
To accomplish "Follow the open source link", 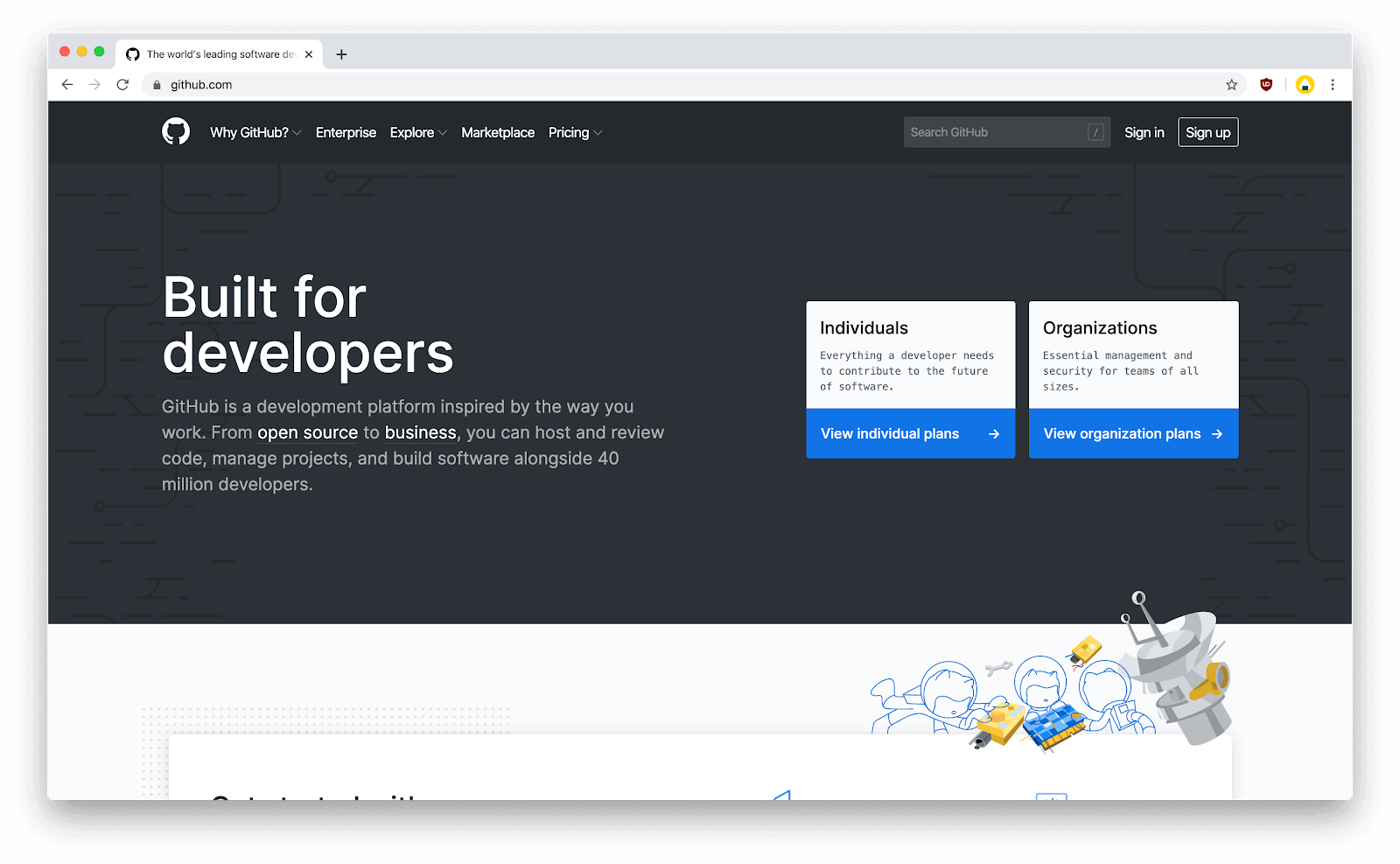I will pyautogui.click(x=307, y=432).
